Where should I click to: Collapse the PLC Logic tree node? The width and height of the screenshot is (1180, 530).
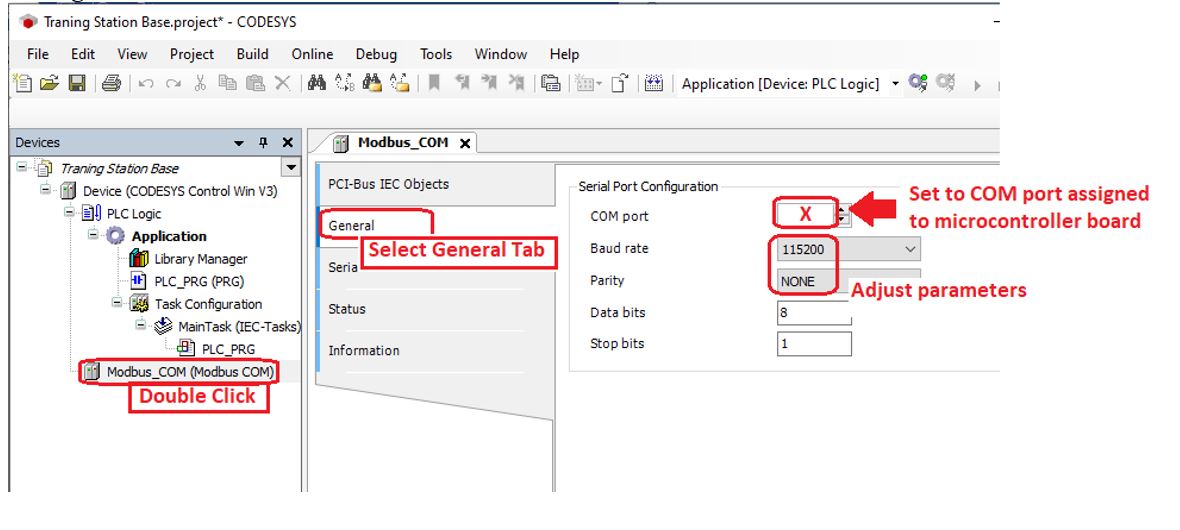[69, 214]
